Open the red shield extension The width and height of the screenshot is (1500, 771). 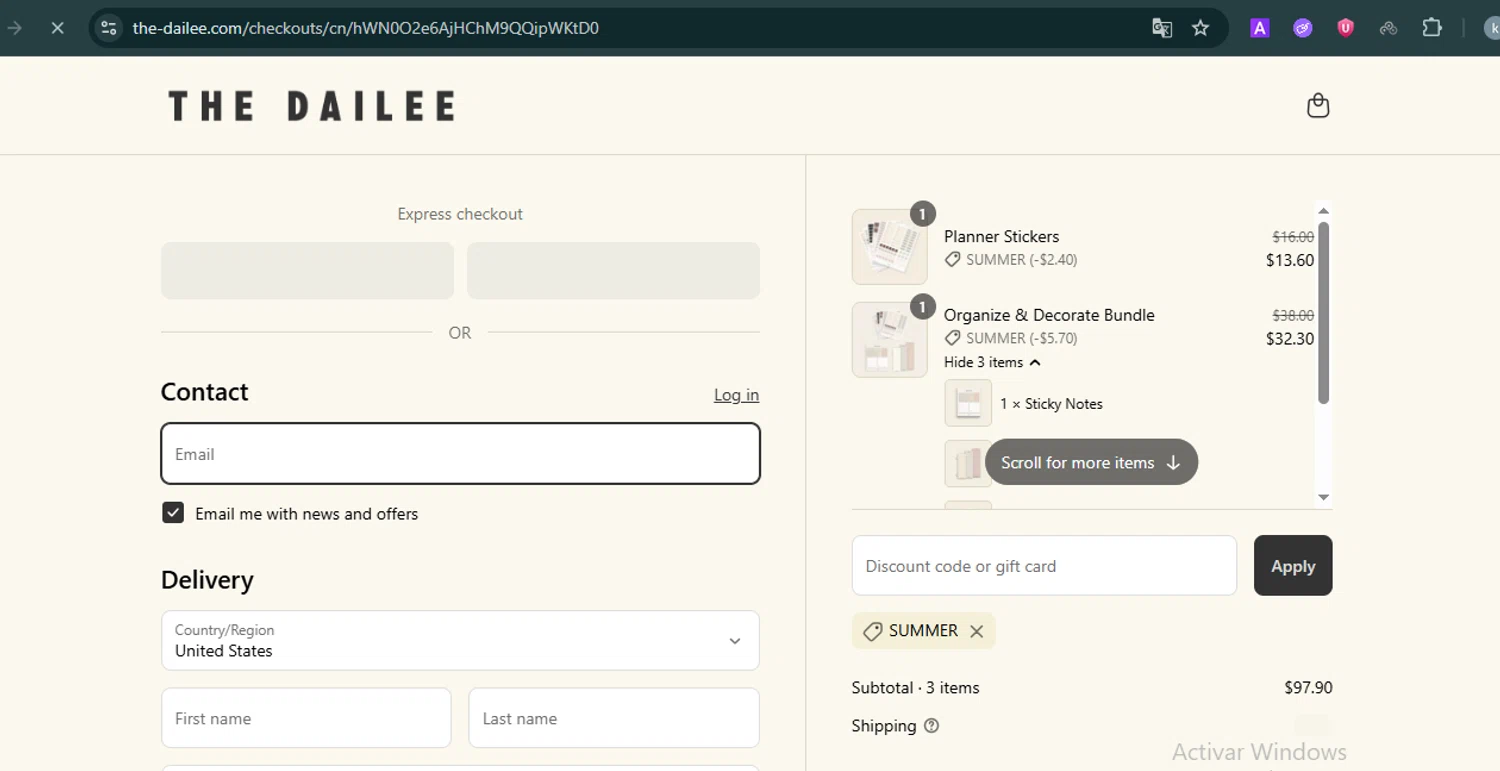click(x=1346, y=28)
